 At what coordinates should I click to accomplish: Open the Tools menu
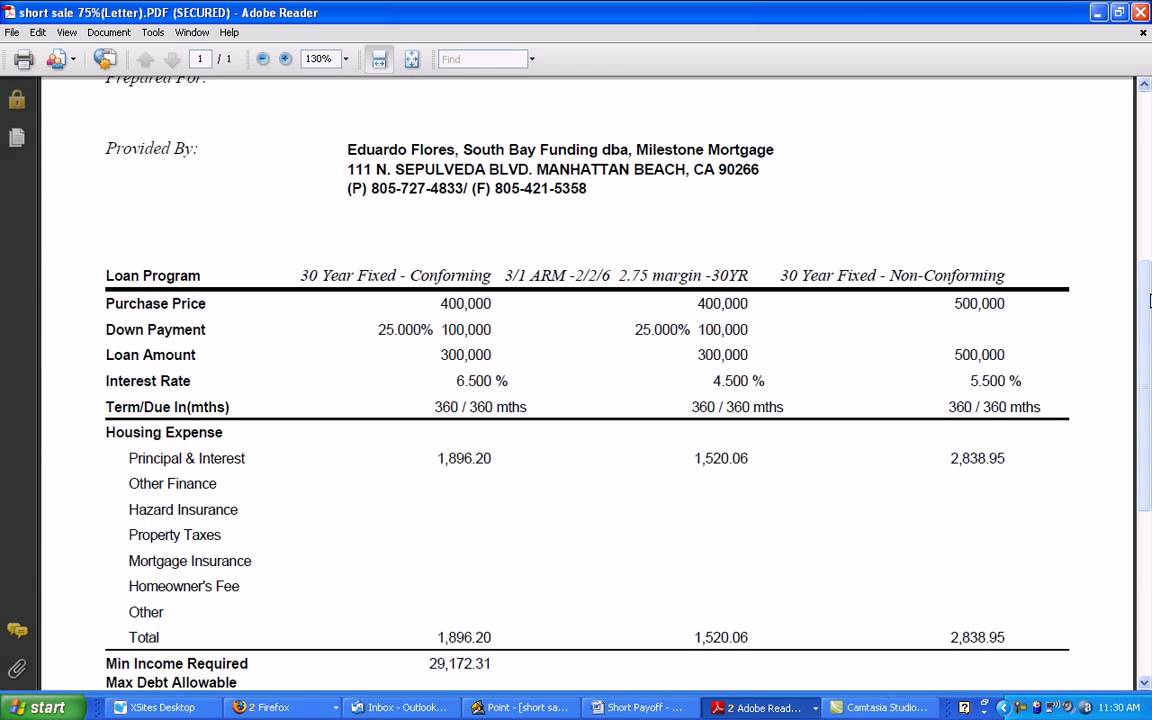pyautogui.click(x=153, y=32)
